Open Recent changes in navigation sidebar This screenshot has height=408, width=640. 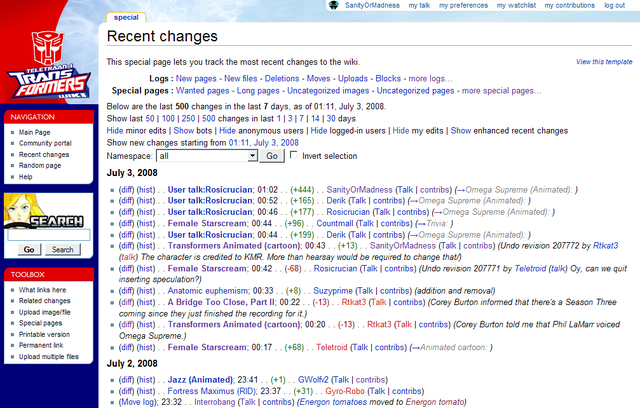pyautogui.click(x=44, y=155)
